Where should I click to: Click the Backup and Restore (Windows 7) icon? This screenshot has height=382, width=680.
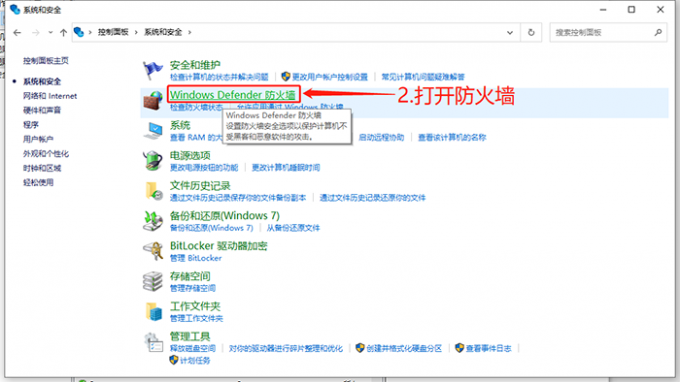(x=153, y=221)
